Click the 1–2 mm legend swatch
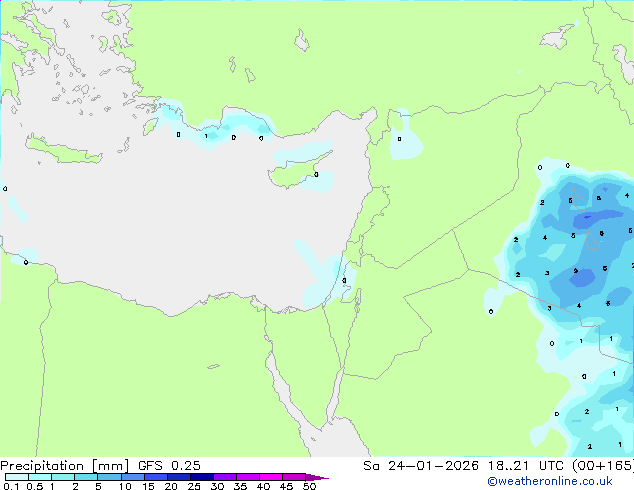Screen dimensions: 634x490 [x=63, y=477]
